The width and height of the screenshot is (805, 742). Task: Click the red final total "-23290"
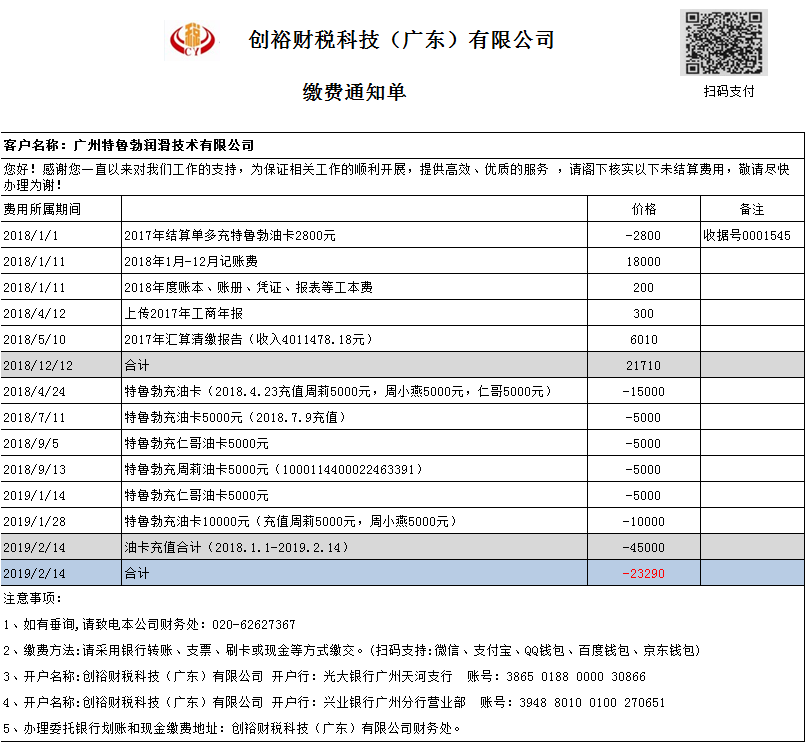click(x=643, y=574)
